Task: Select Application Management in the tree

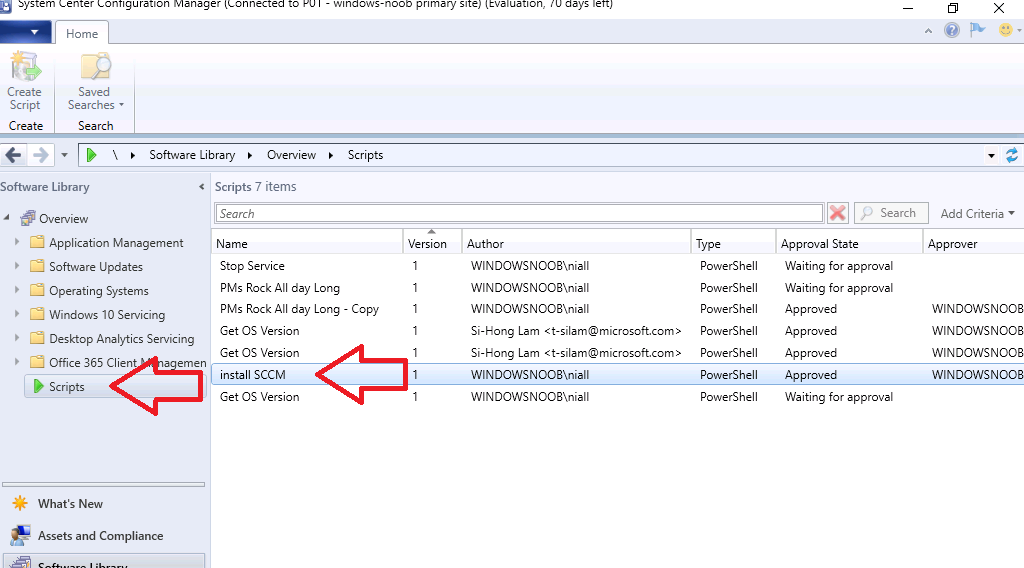Action: (116, 243)
